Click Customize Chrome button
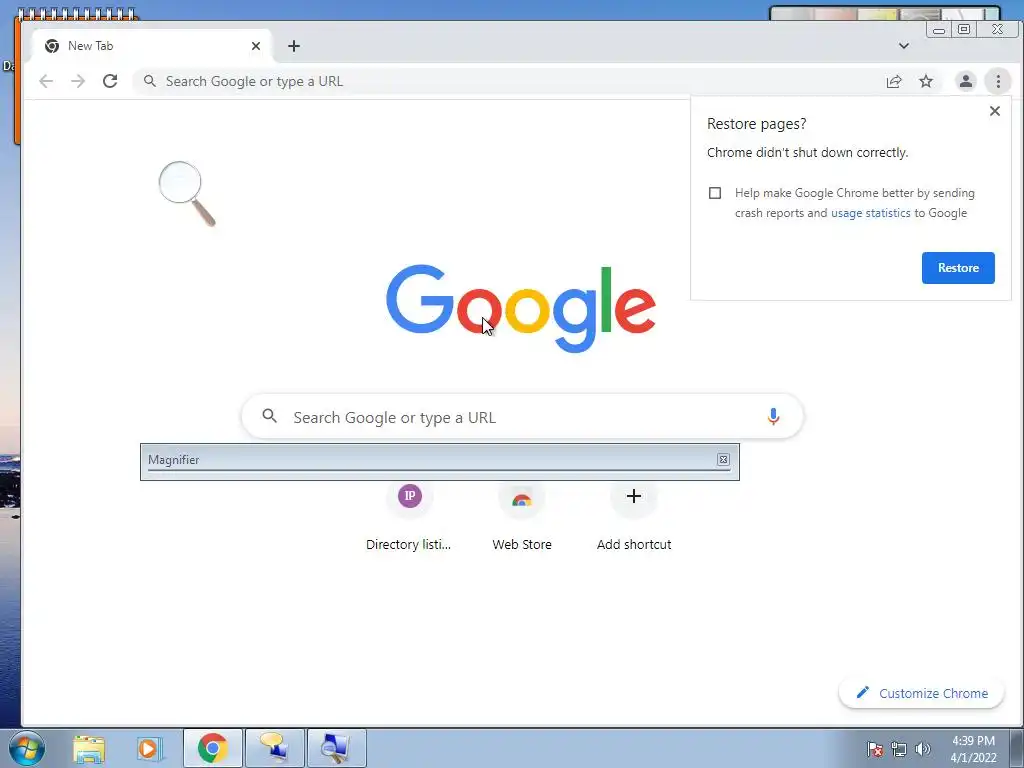The width and height of the screenshot is (1024, 768). 921,693
